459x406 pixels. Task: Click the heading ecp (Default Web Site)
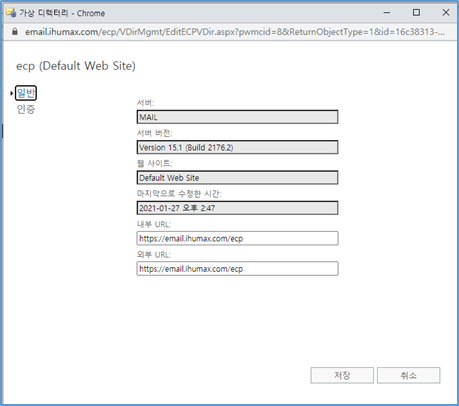(76, 66)
